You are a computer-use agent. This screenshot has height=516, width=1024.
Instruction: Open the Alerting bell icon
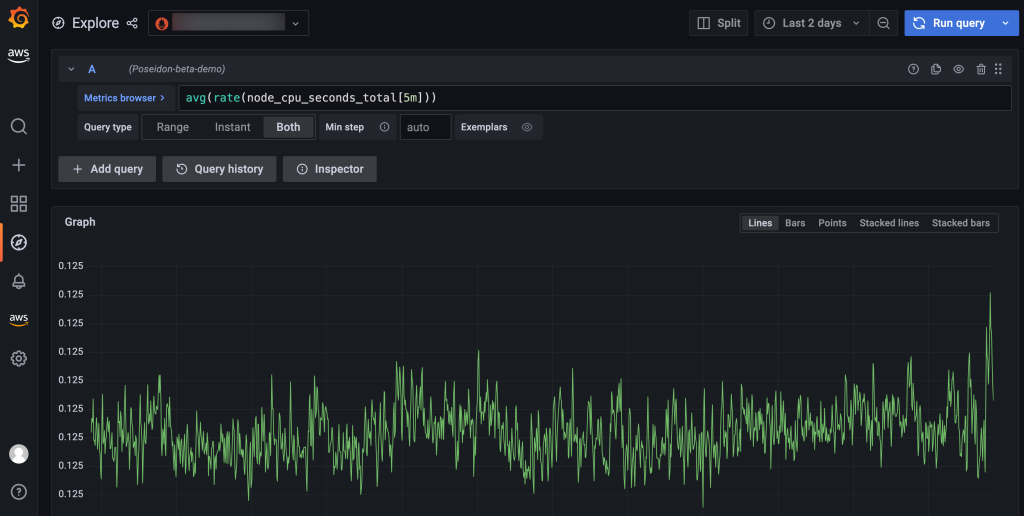[18, 281]
